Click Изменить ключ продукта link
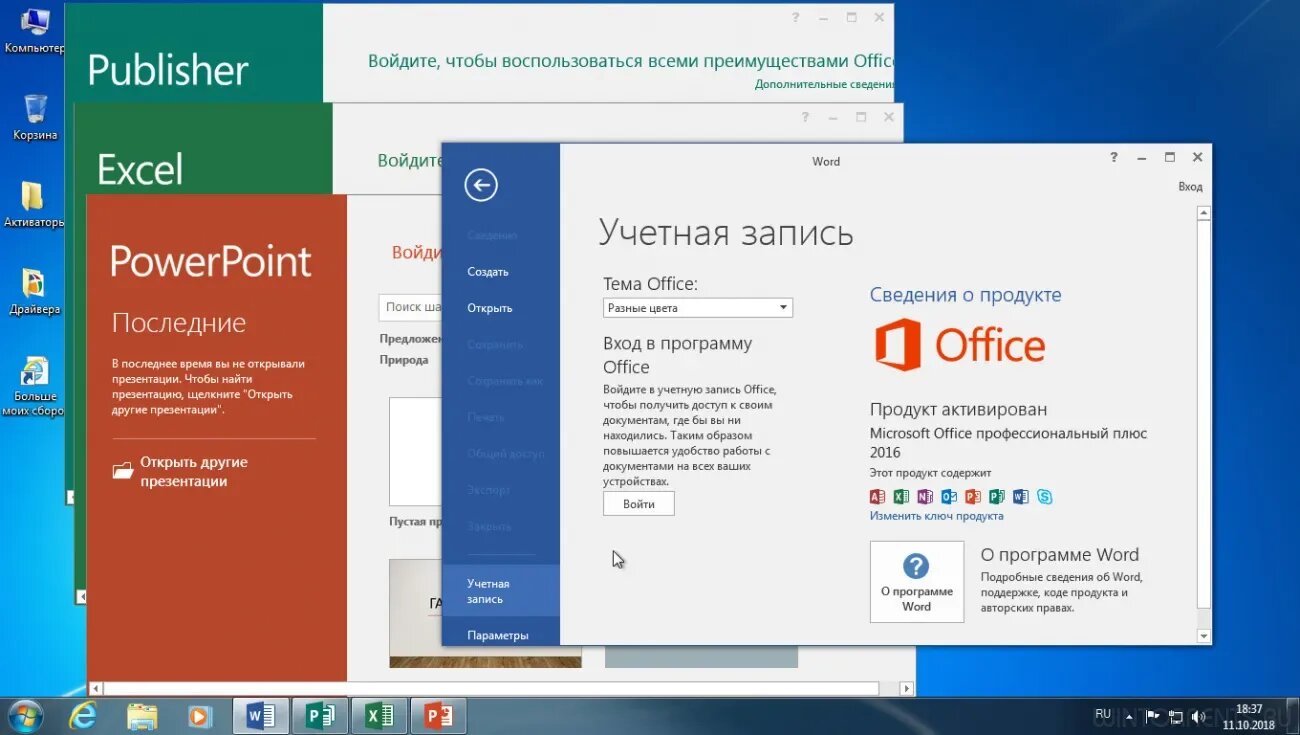Viewport: 1300px width, 735px height. (936, 516)
